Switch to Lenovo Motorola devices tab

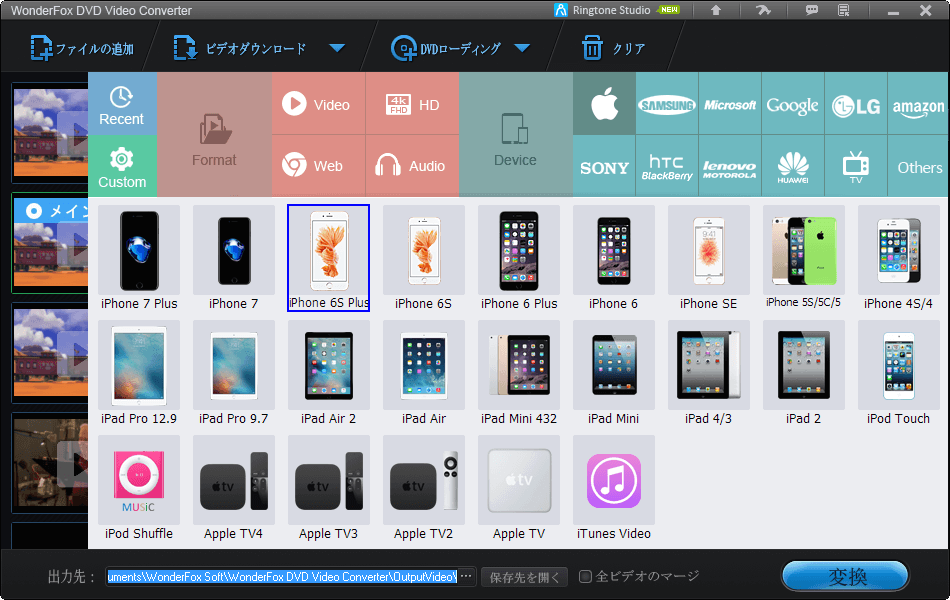click(730, 166)
